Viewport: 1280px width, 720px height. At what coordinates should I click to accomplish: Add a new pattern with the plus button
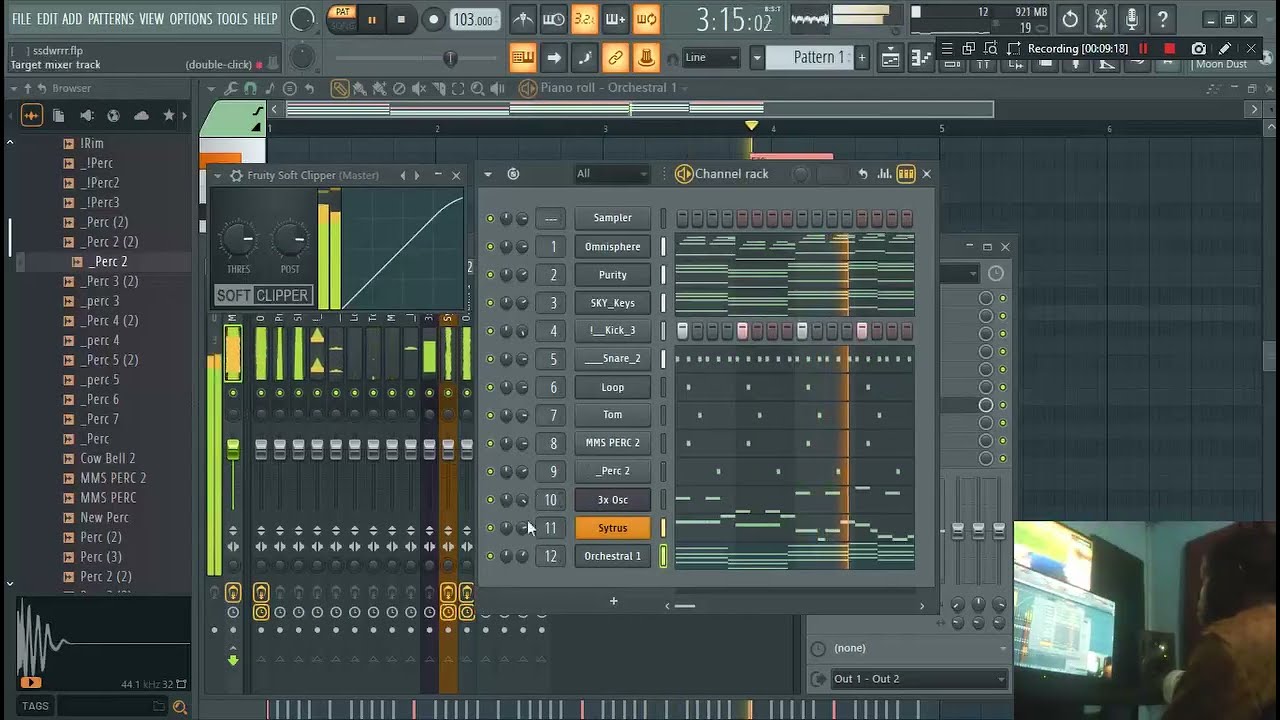[862, 58]
